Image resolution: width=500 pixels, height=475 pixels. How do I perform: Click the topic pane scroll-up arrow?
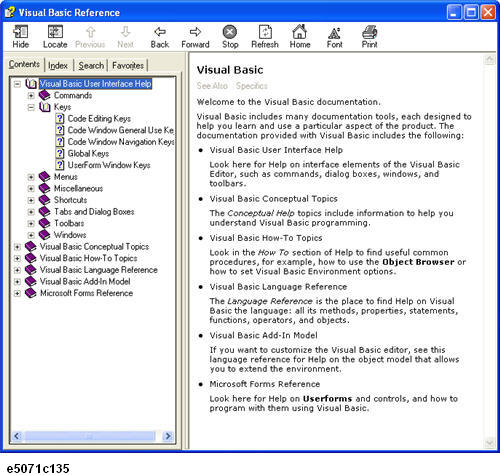click(489, 60)
